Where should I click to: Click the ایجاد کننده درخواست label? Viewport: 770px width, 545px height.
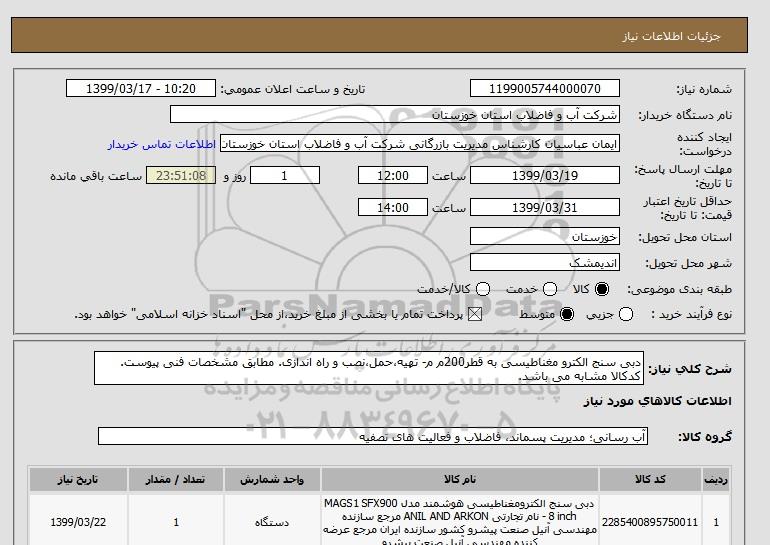[x=704, y=144]
